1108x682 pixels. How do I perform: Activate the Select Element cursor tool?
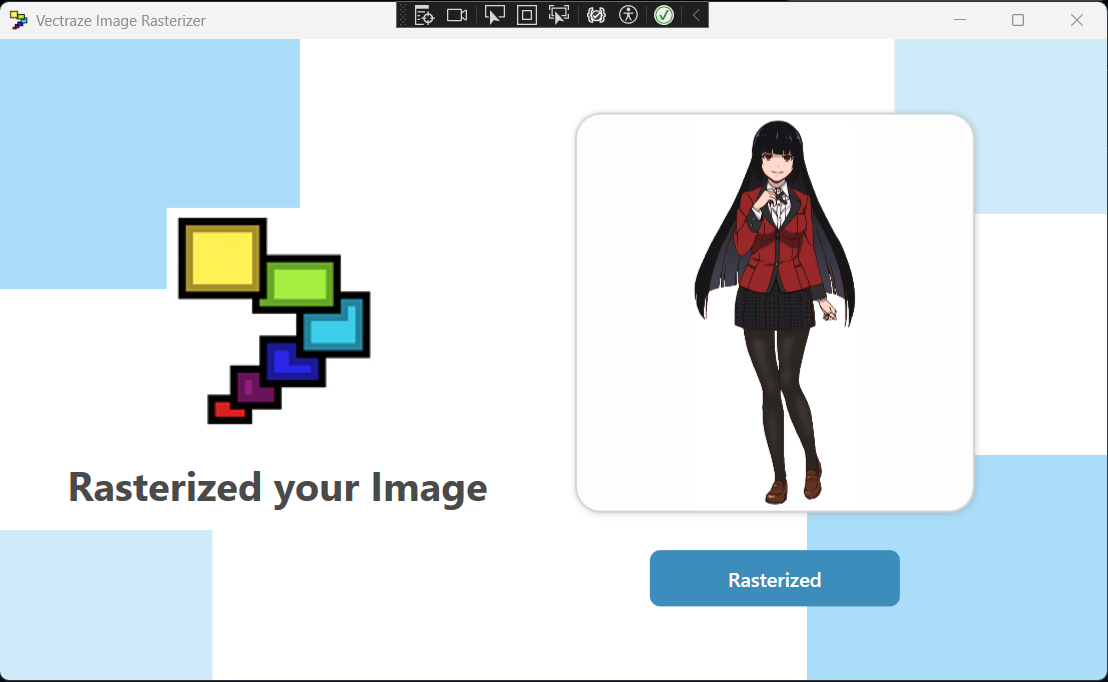click(494, 15)
